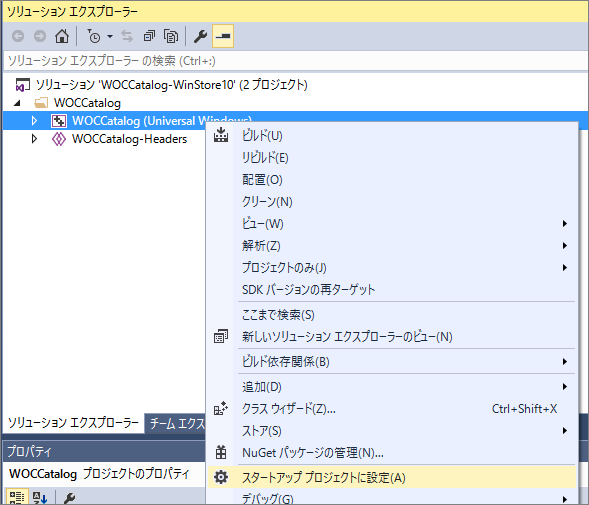Click the Collapse All icon
The width and height of the screenshot is (589, 505).
[149, 36]
